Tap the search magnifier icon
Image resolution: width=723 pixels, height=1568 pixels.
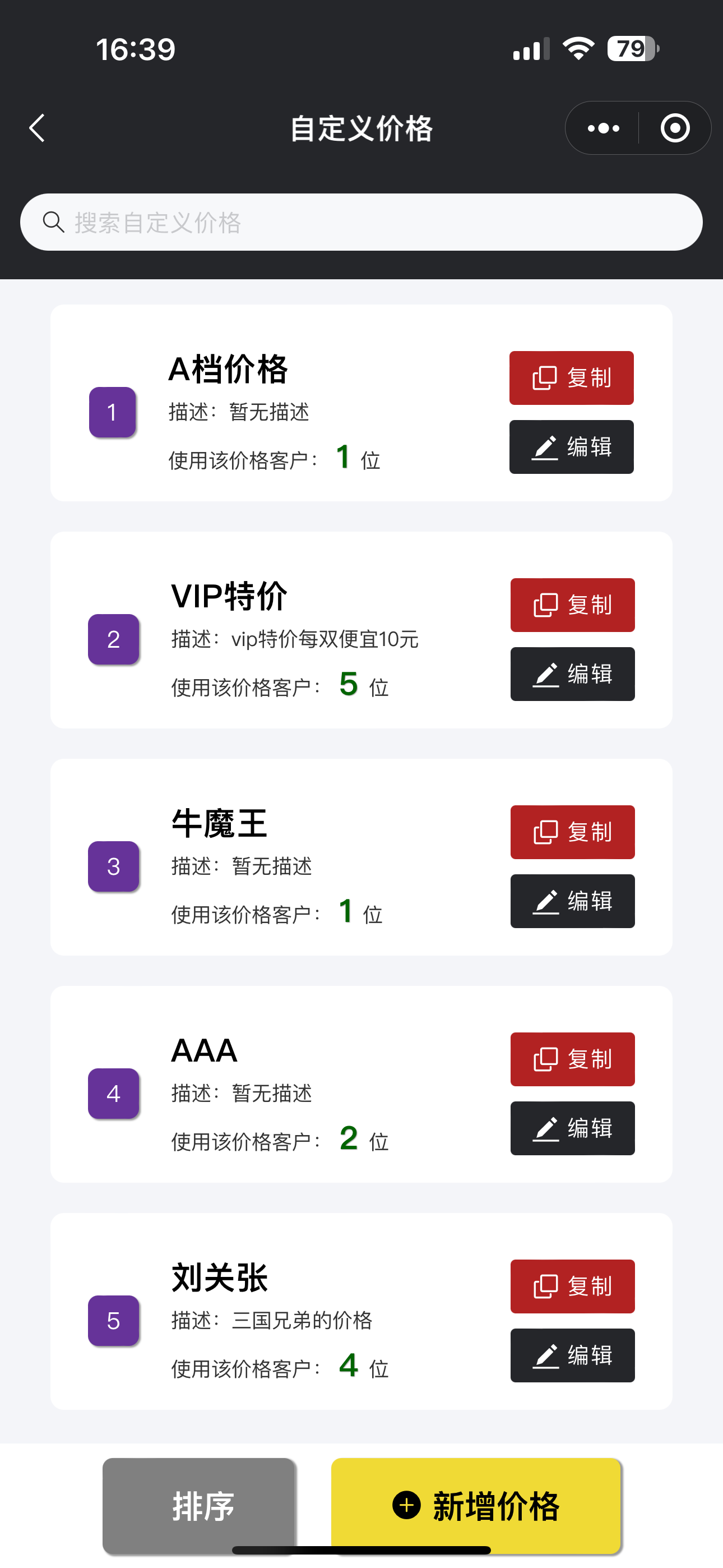[x=54, y=222]
